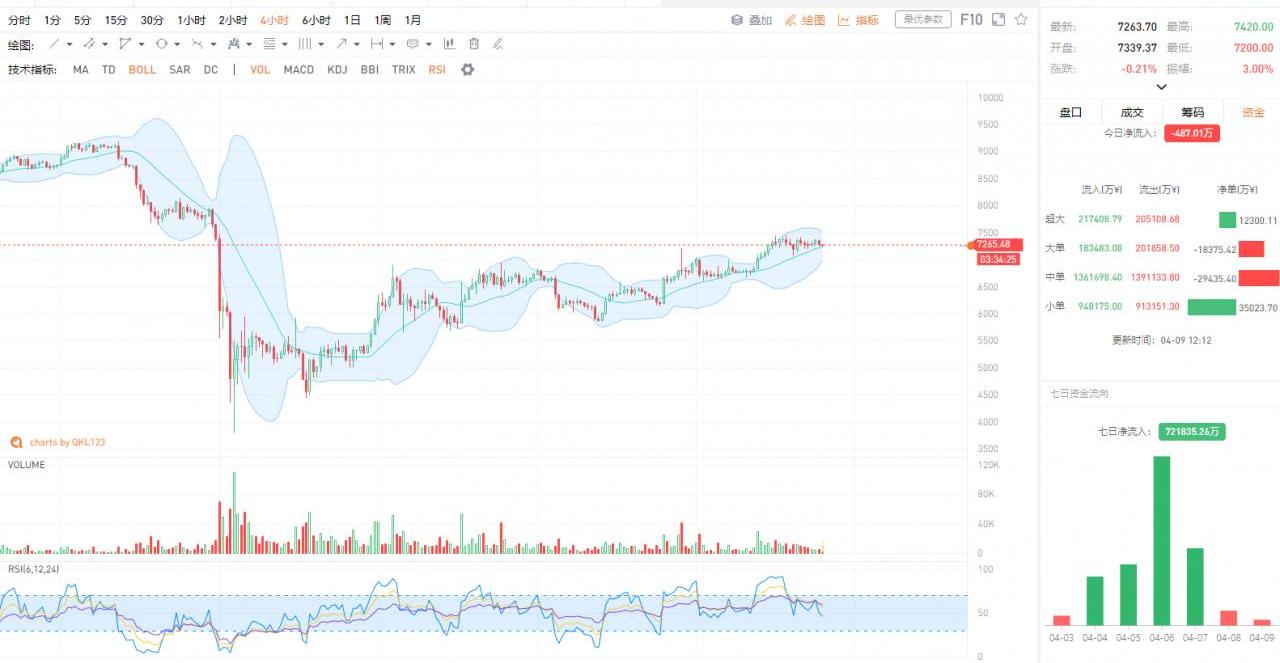This screenshot has height=663, width=1280.
Task: Open the F10 info page
Action: point(971,20)
